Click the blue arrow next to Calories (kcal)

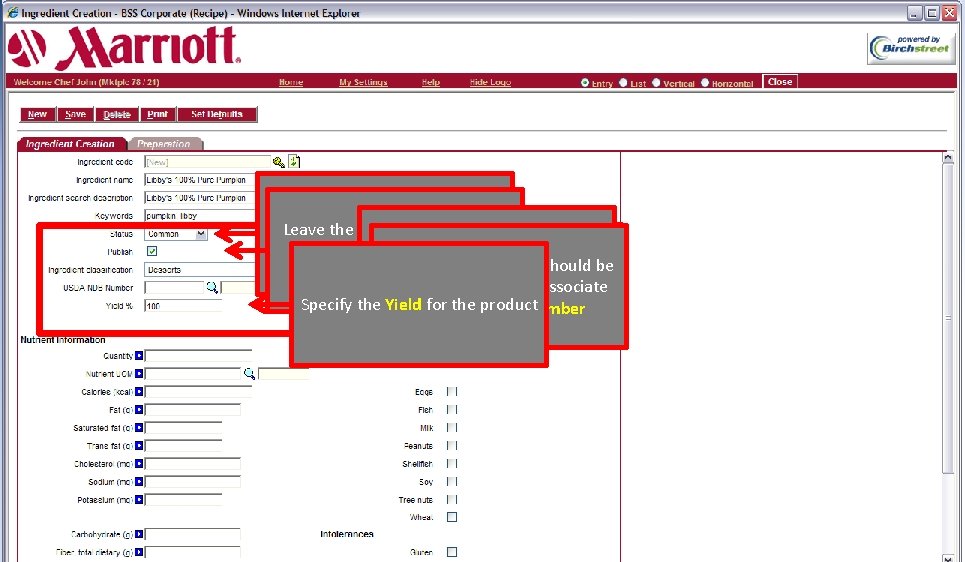[139, 391]
